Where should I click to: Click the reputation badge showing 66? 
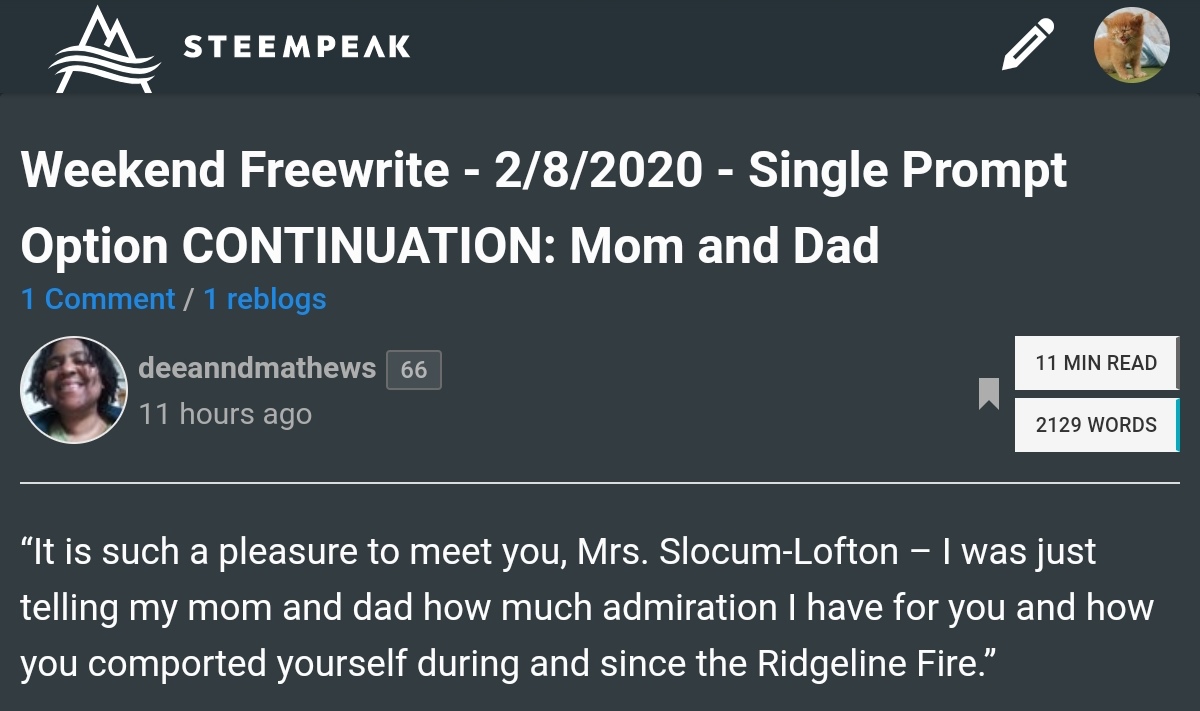(x=414, y=370)
